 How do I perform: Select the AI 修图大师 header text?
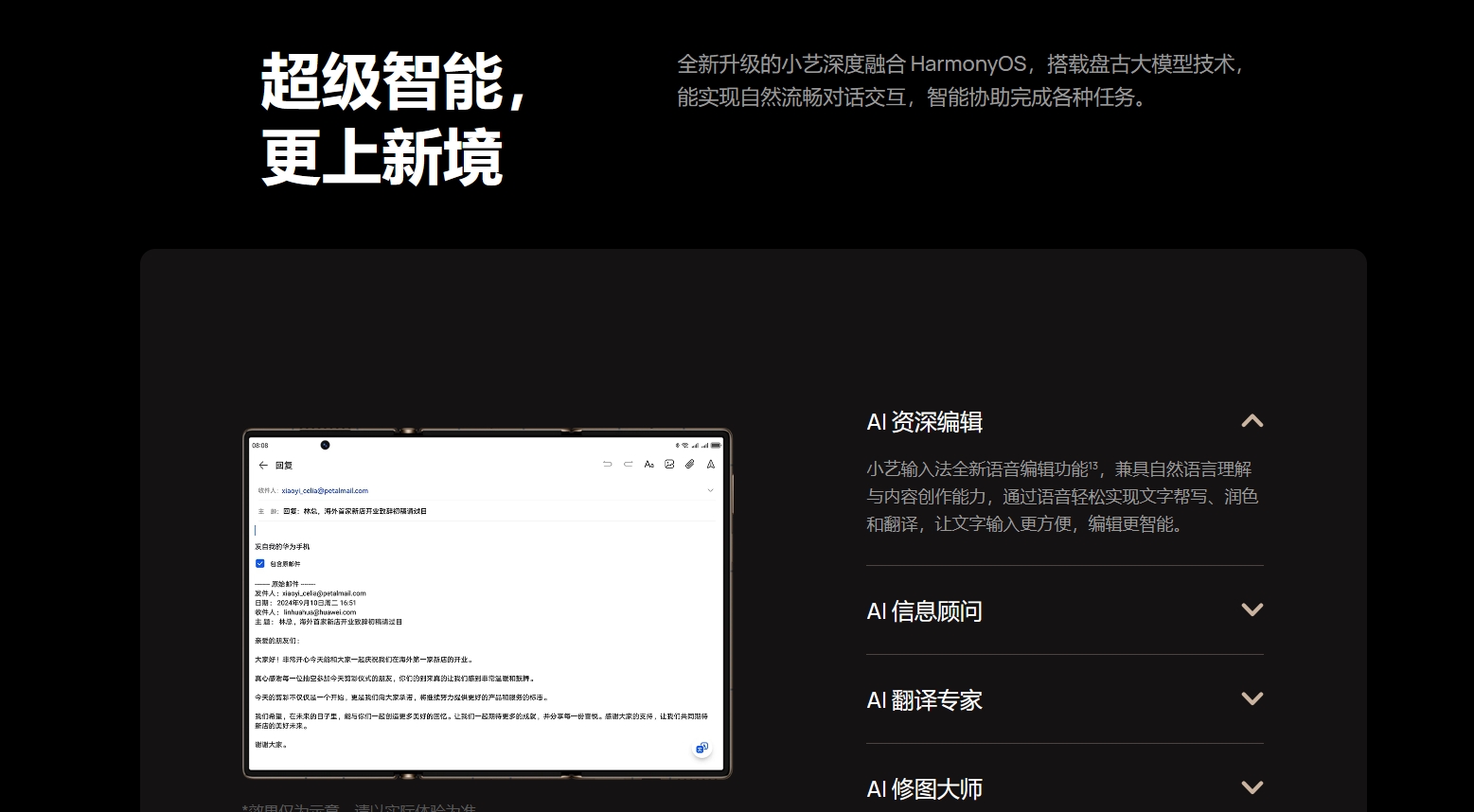(x=924, y=787)
